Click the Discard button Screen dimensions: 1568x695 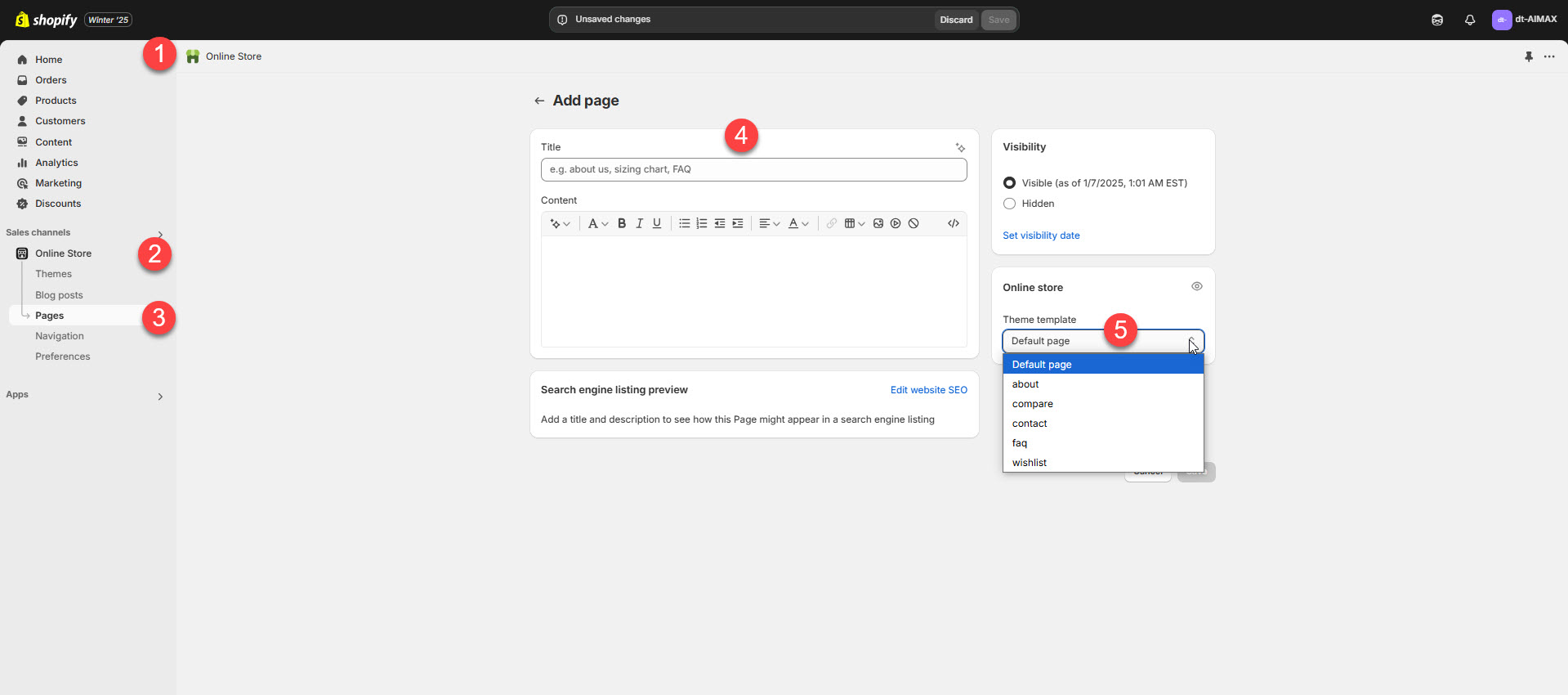pos(956,20)
